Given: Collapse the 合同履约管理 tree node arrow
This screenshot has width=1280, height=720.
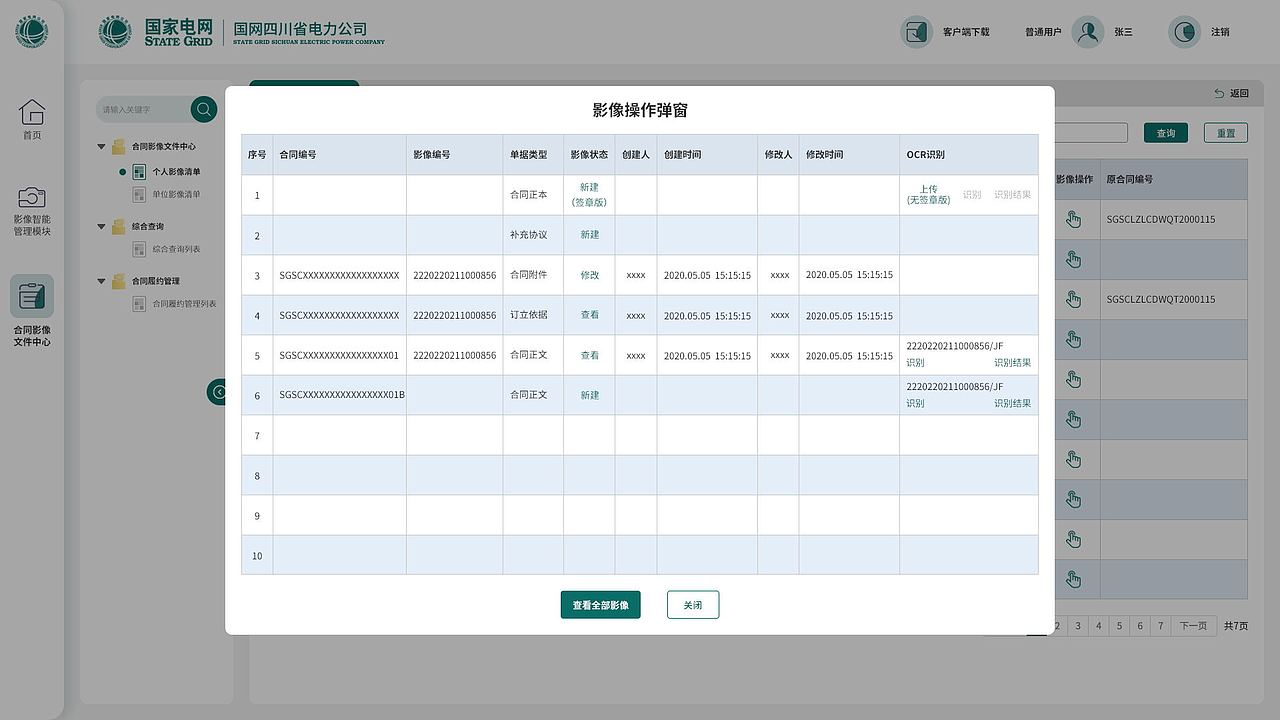Looking at the screenshot, I should click(101, 281).
